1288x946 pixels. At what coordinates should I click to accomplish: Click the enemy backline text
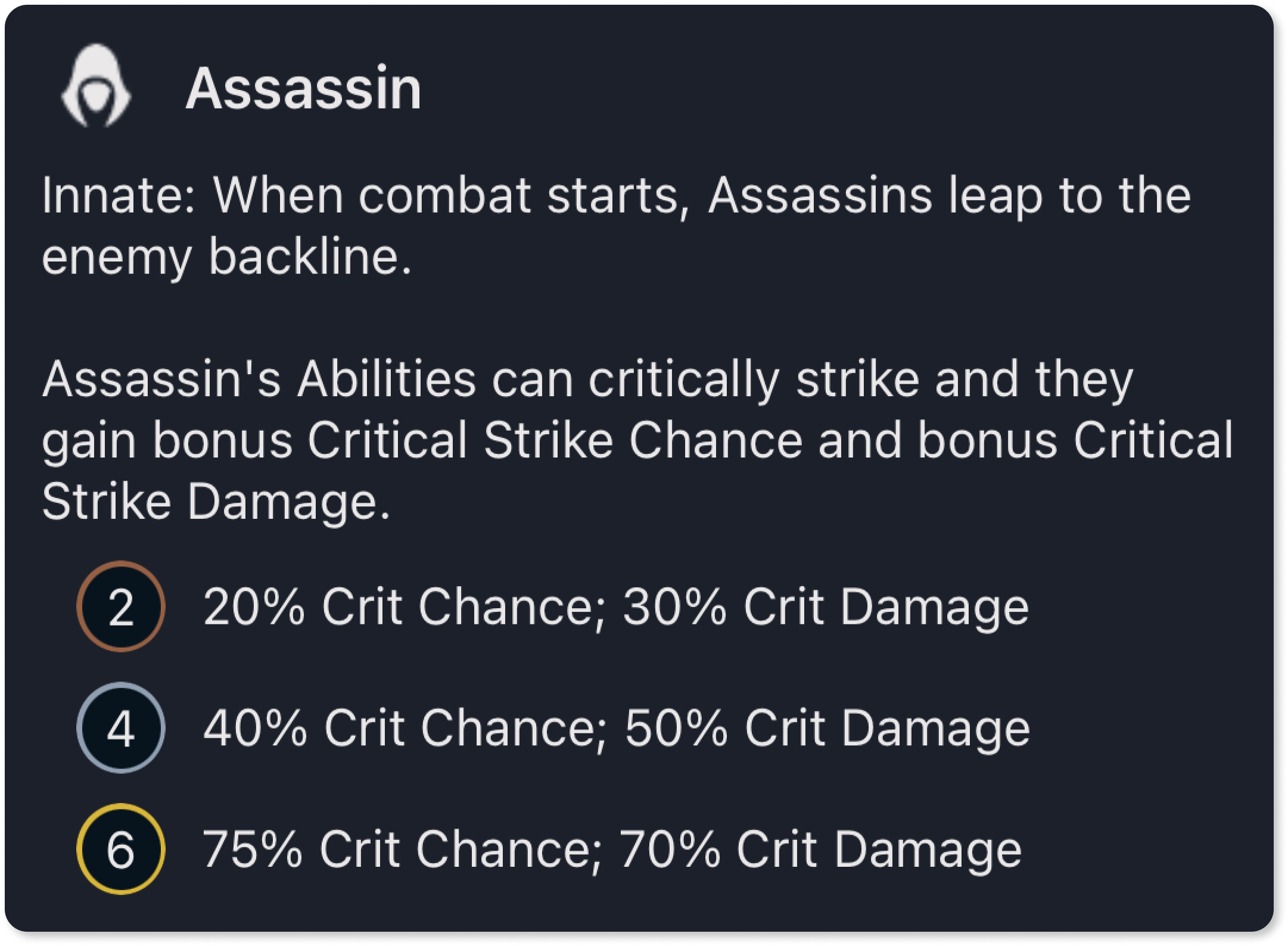(227, 257)
